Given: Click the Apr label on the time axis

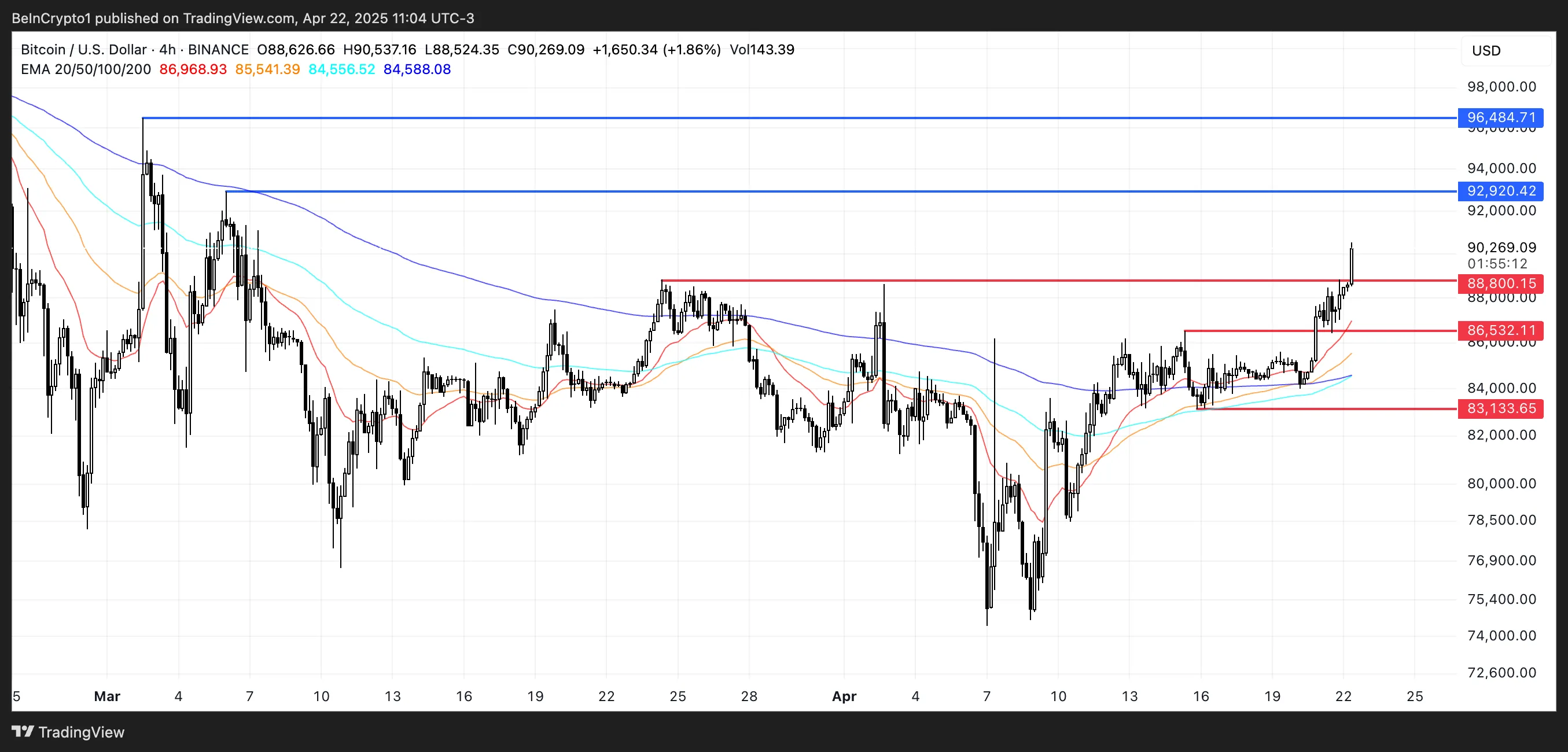Looking at the screenshot, I should (x=844, y=696).
